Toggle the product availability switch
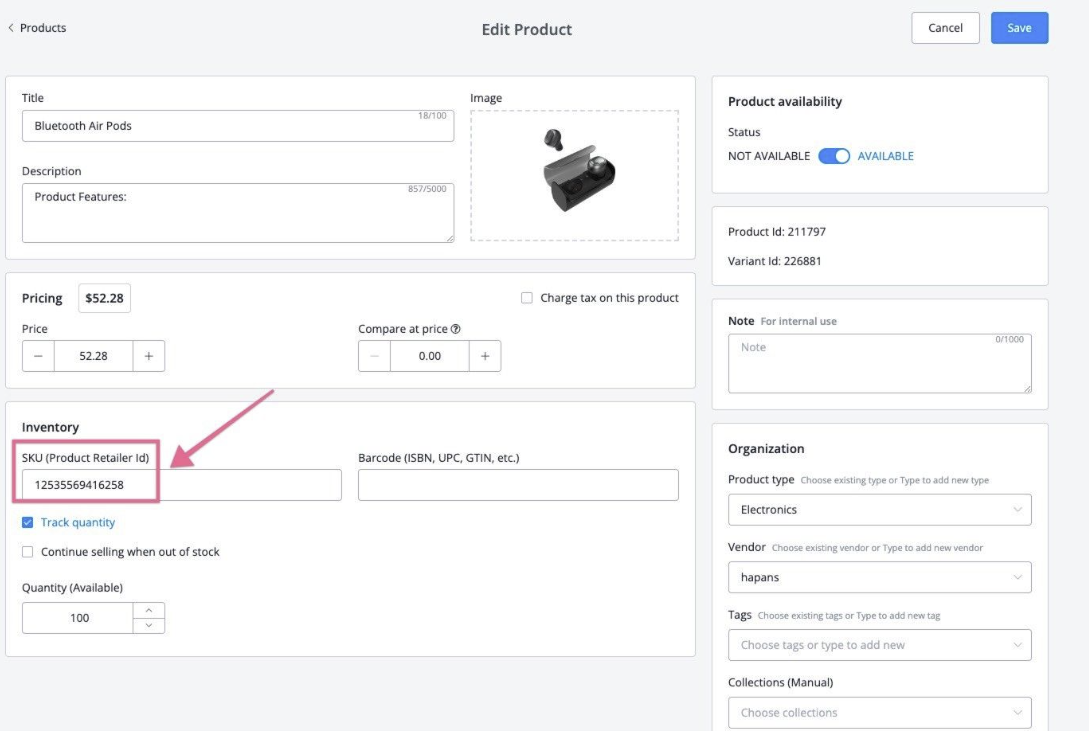 click(833, 156)
